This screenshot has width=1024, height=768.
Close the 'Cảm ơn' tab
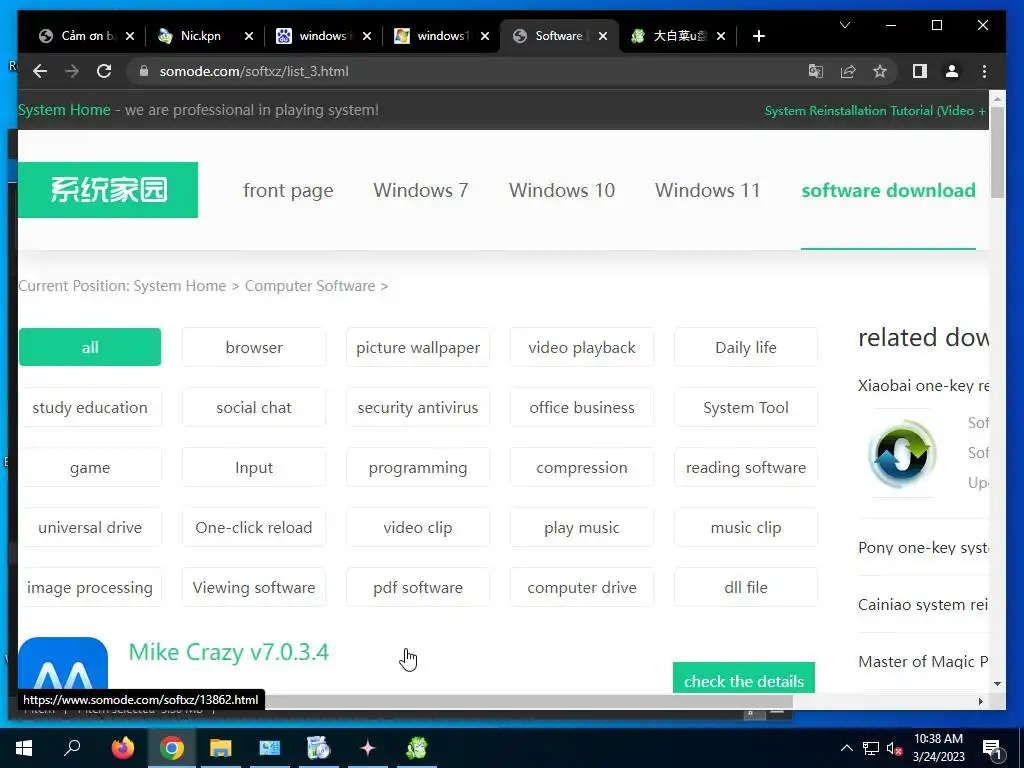tap(130, 36)
